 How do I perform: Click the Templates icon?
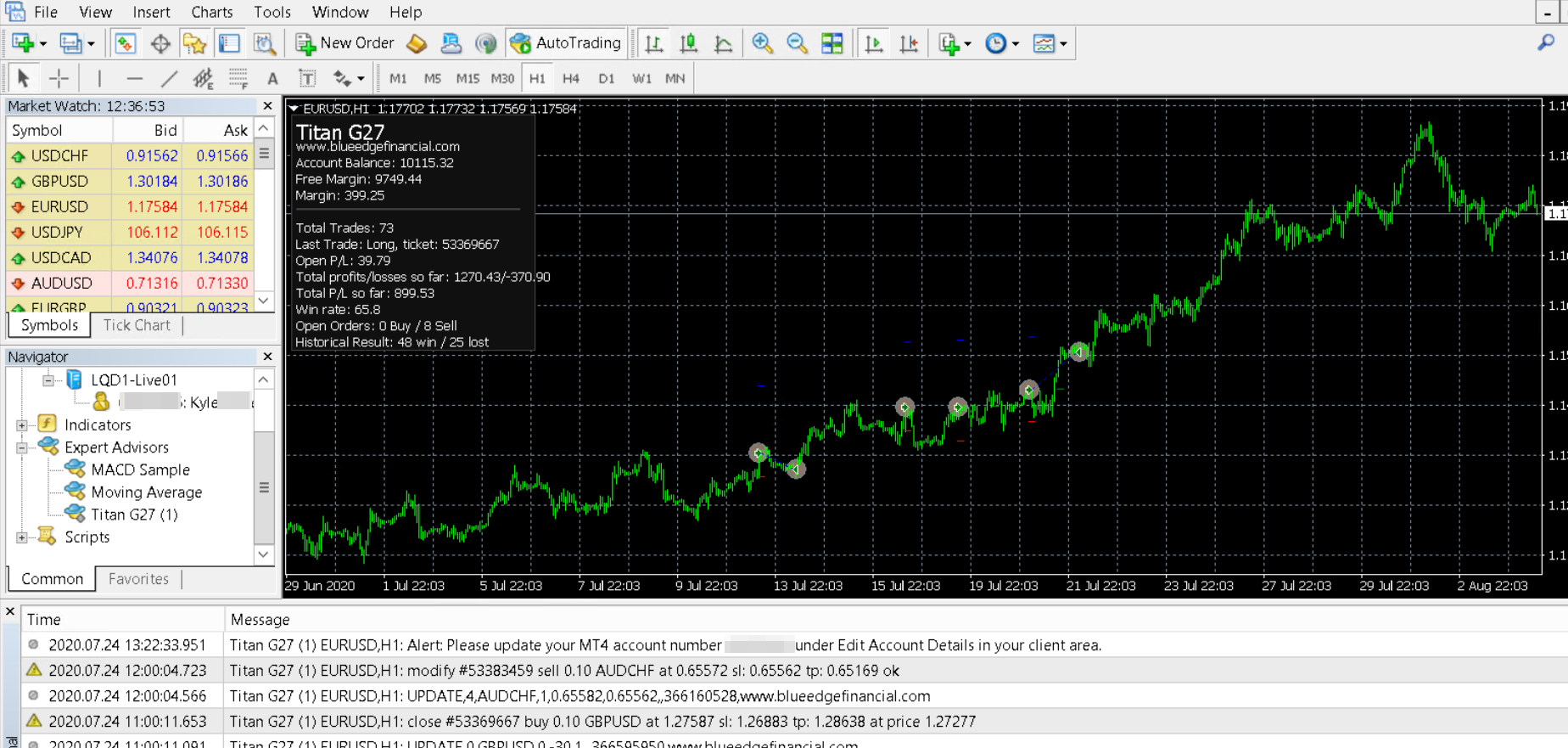tap(1044, 43)
